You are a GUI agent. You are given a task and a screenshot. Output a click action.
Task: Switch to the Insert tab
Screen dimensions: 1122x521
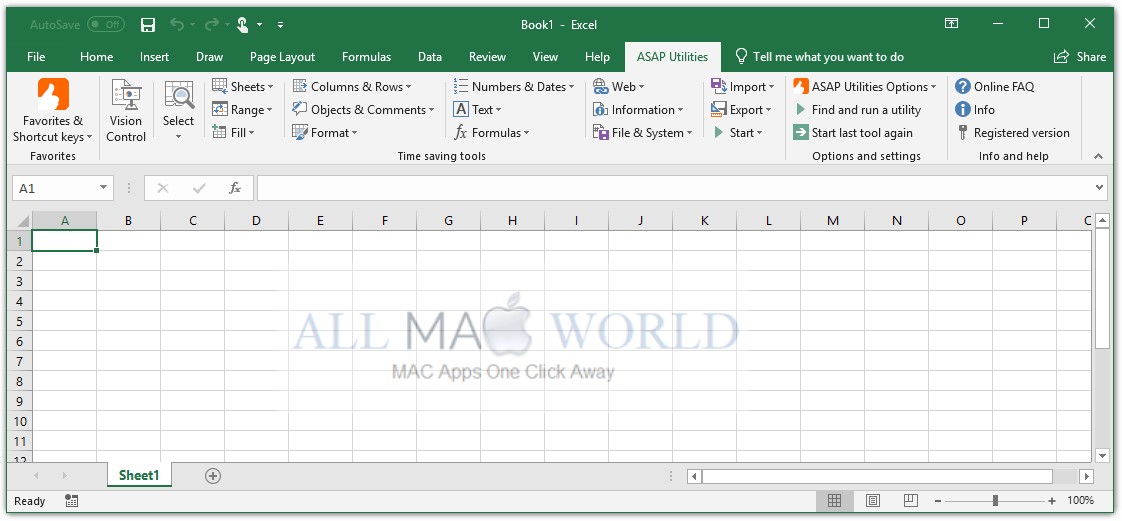155,57
